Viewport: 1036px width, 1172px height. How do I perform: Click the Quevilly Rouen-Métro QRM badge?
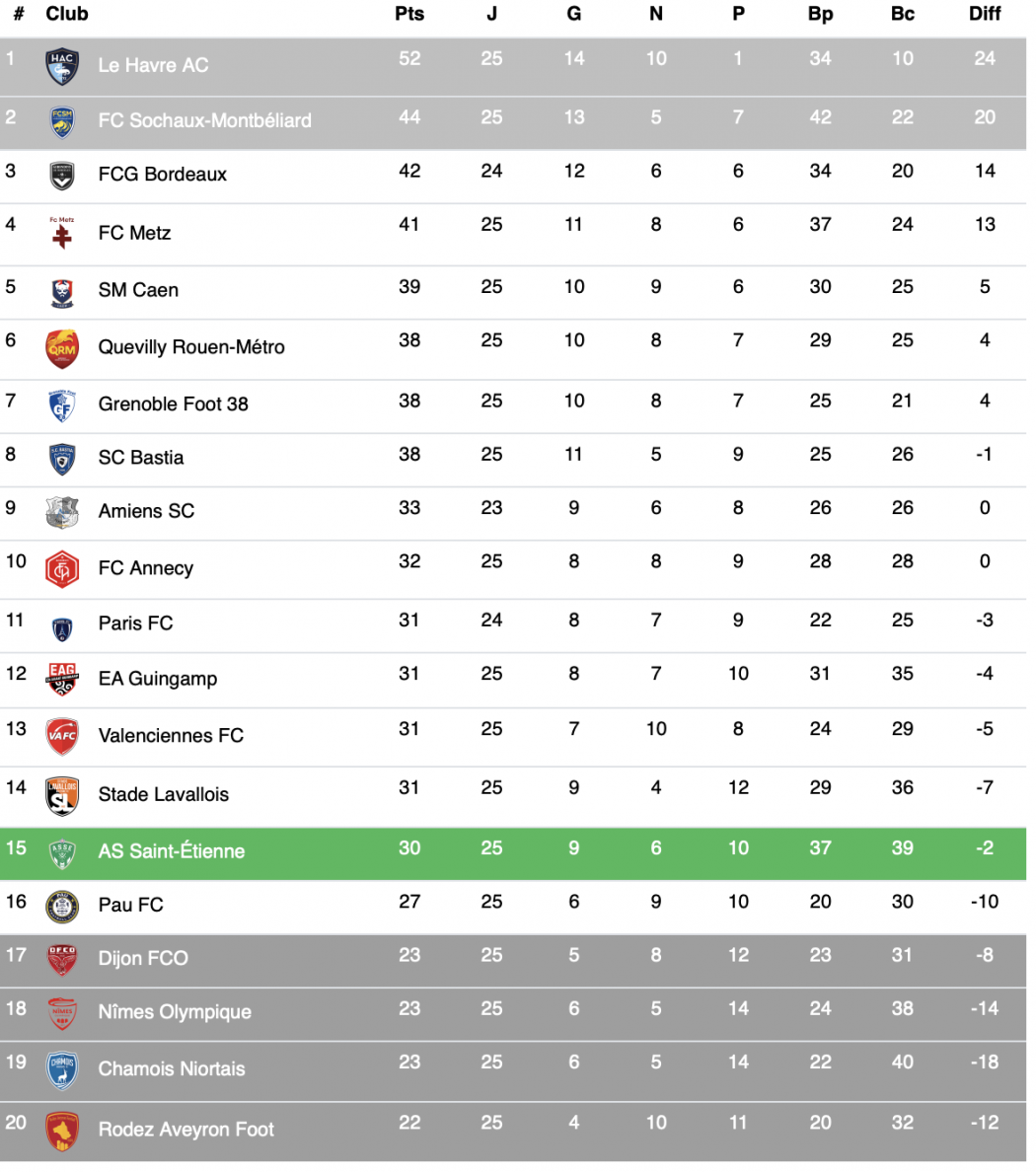coord(62,349)
